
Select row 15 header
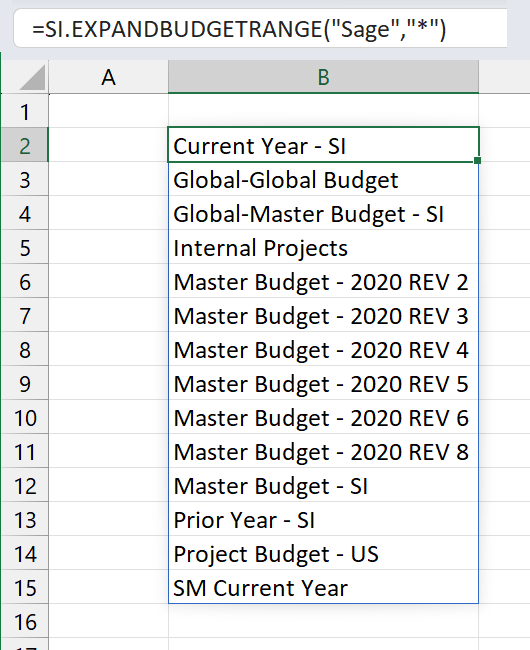(24, 587)
